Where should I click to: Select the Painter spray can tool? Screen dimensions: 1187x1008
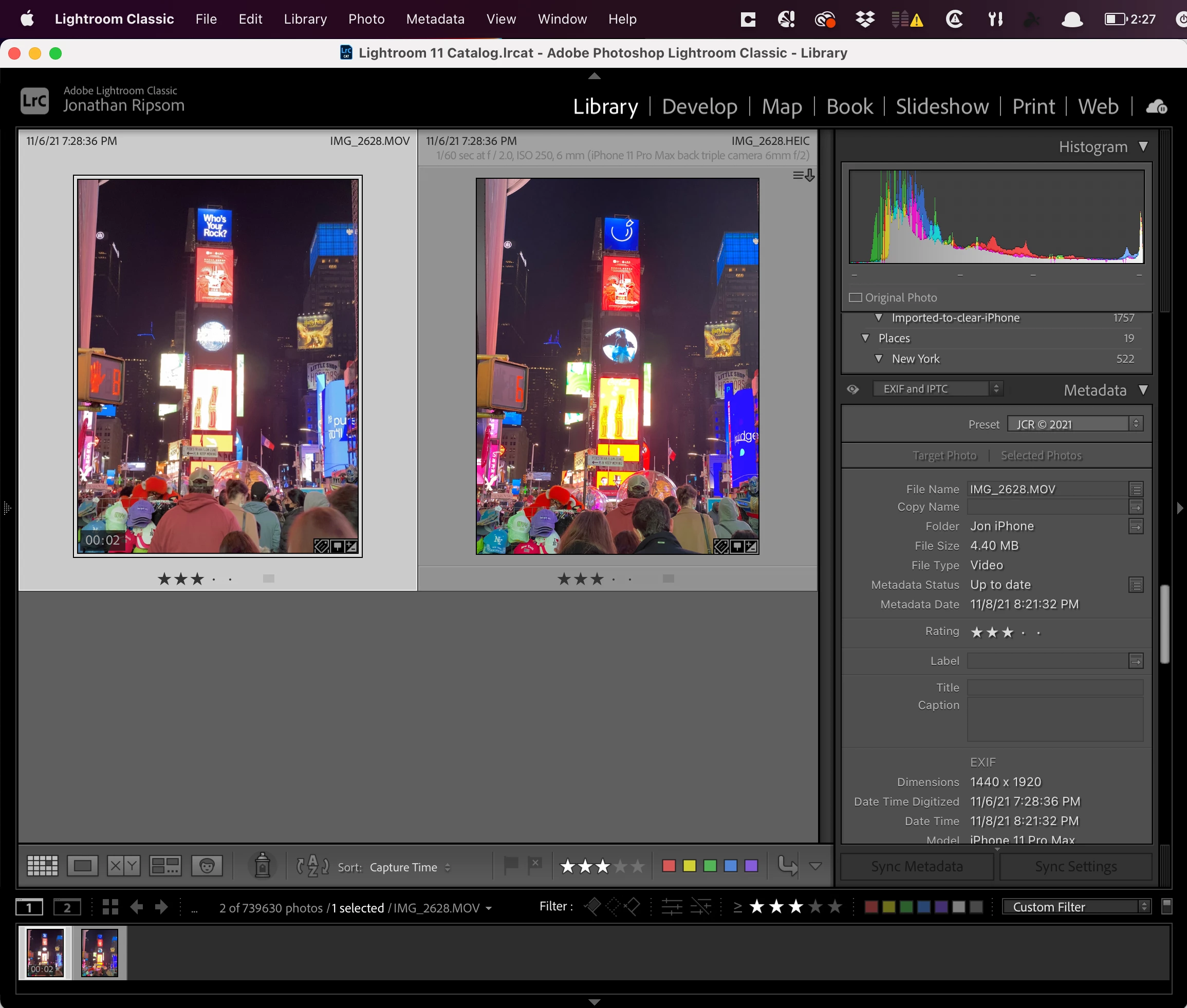(262, 865)
